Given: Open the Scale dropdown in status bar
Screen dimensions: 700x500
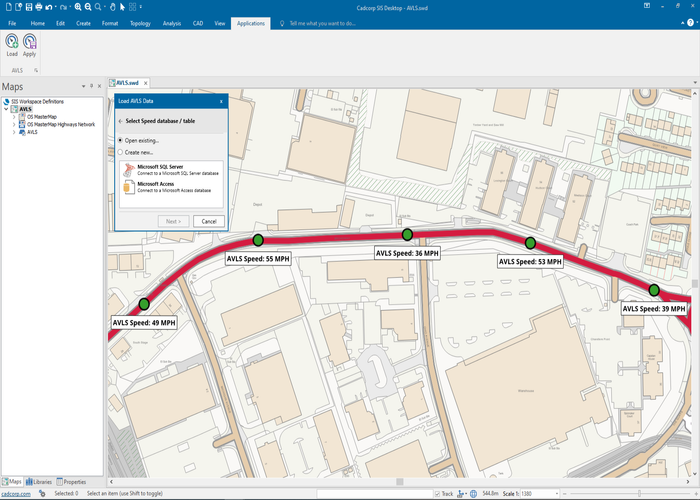Looking at the screenshot, I should click(558, 494).
